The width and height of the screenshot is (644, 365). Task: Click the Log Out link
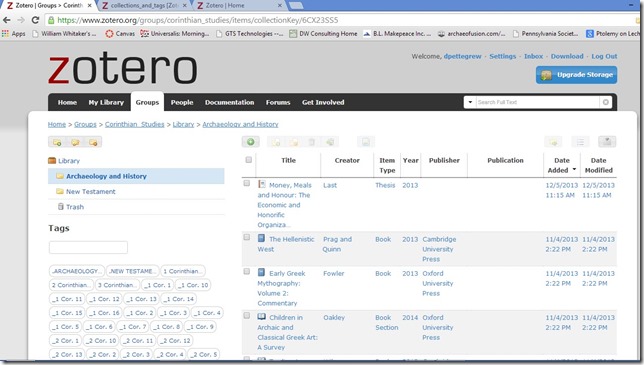pos(604,56)
